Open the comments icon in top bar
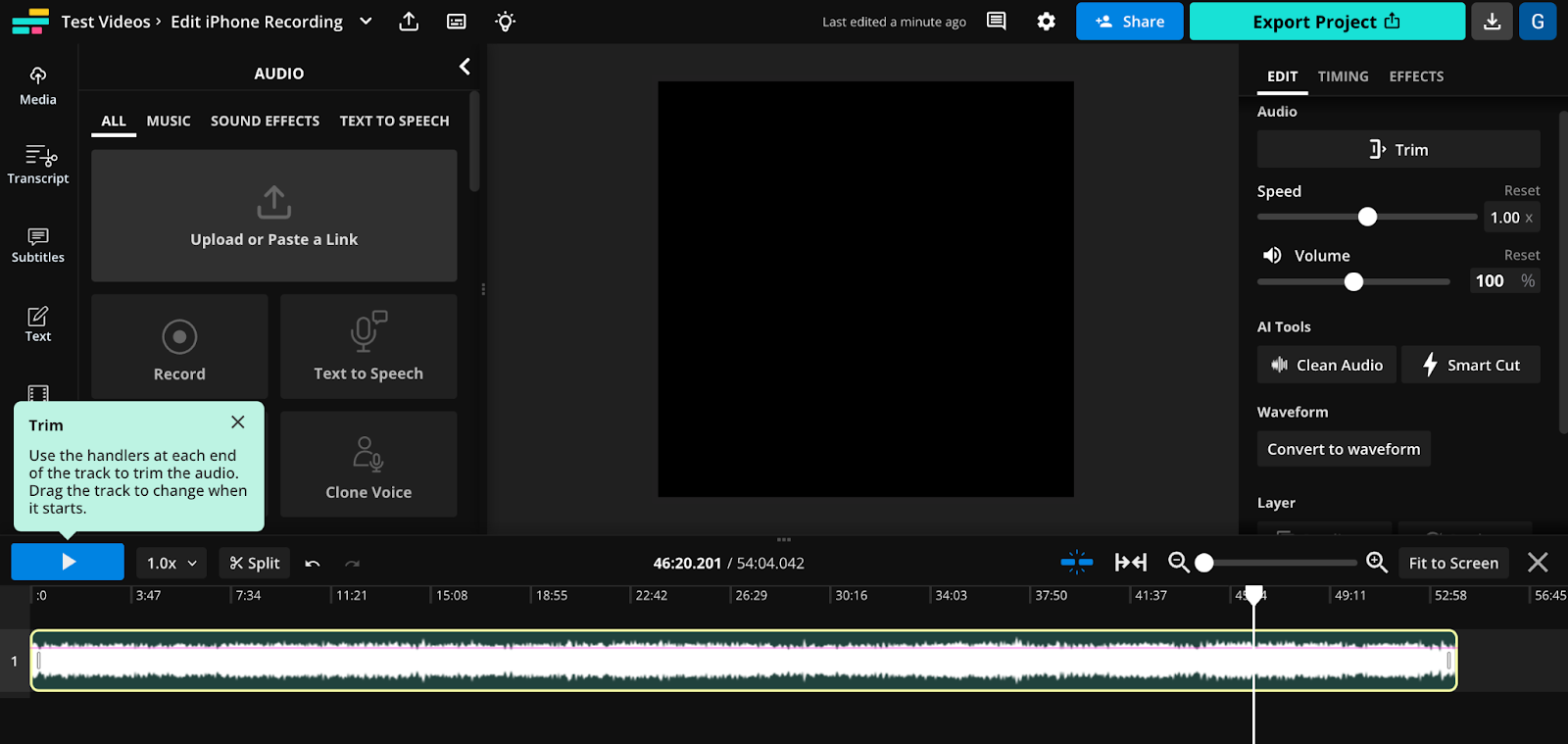The width and height of the screenshot is (1568, 744). [x=996, y=22]
